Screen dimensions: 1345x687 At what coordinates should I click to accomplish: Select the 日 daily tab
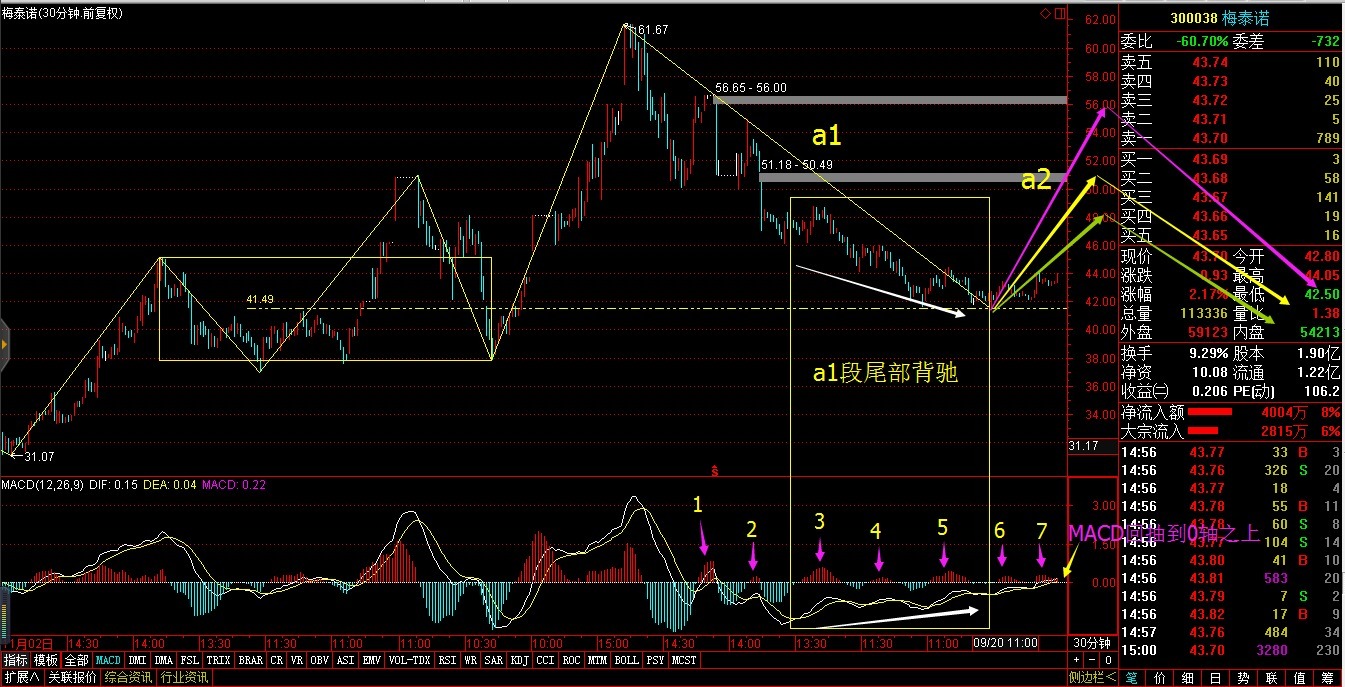coord(1216,677)
